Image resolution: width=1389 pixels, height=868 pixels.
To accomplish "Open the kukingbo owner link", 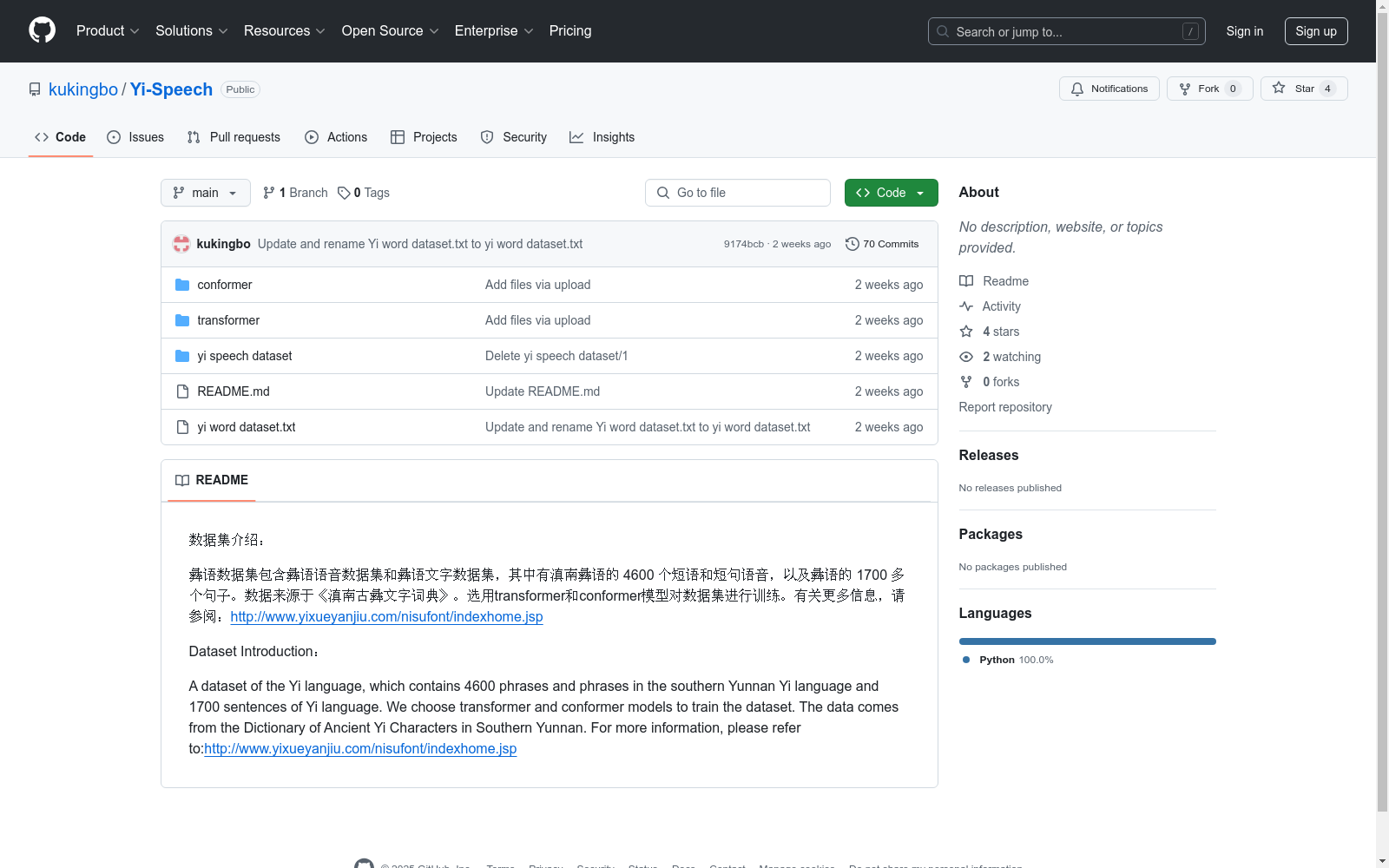I will pyautogui.click(x=83, y=89).
